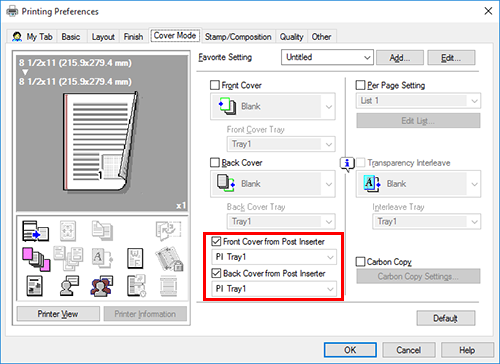Click the multi-user account track icon
The image size is (500, 364).
(x=102, y=286)
